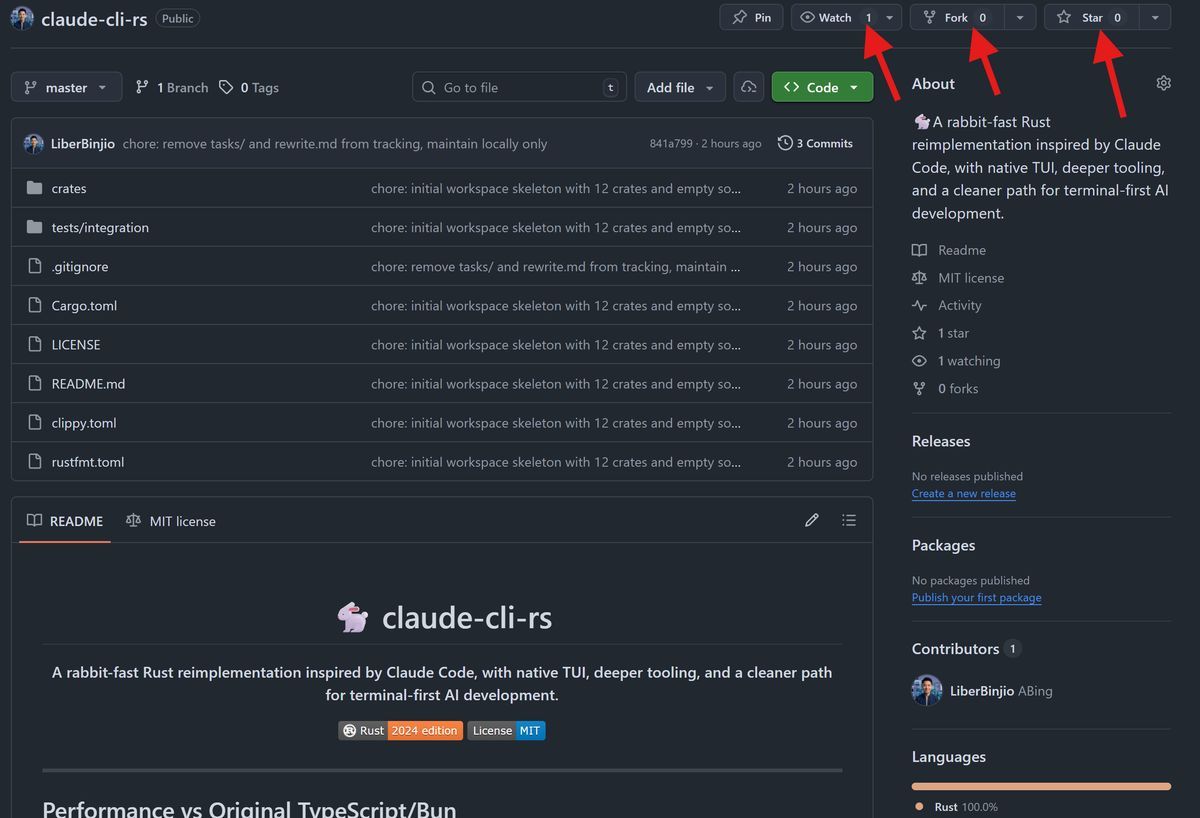
Task: Open the README outline list icon
Action: pos(849,520)
